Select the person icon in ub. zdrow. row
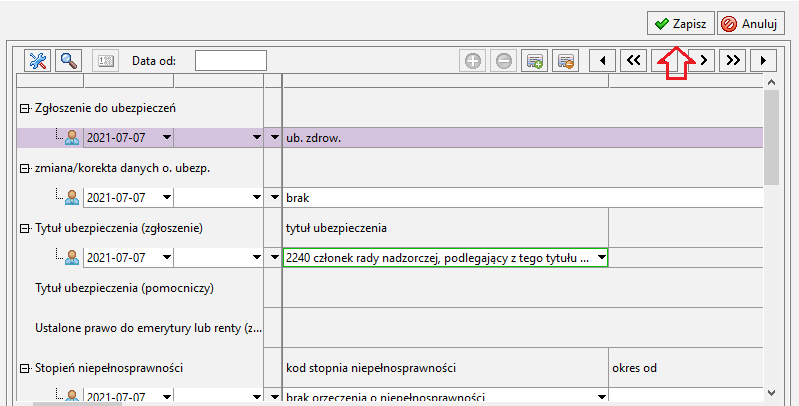Image resolution: width=799 pixels, height=406 pixels. coord(72,138)
